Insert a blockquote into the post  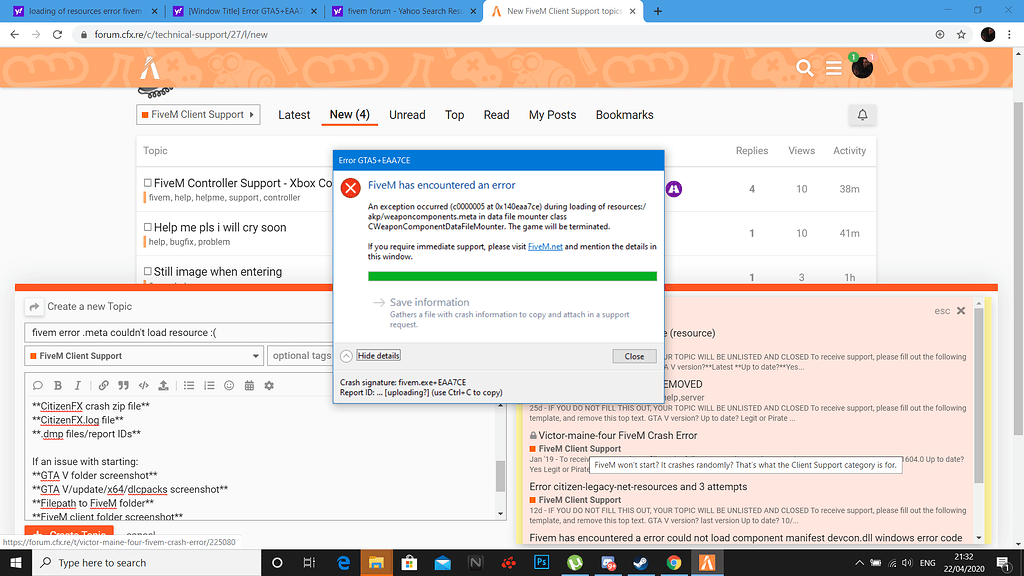point(122,385)
